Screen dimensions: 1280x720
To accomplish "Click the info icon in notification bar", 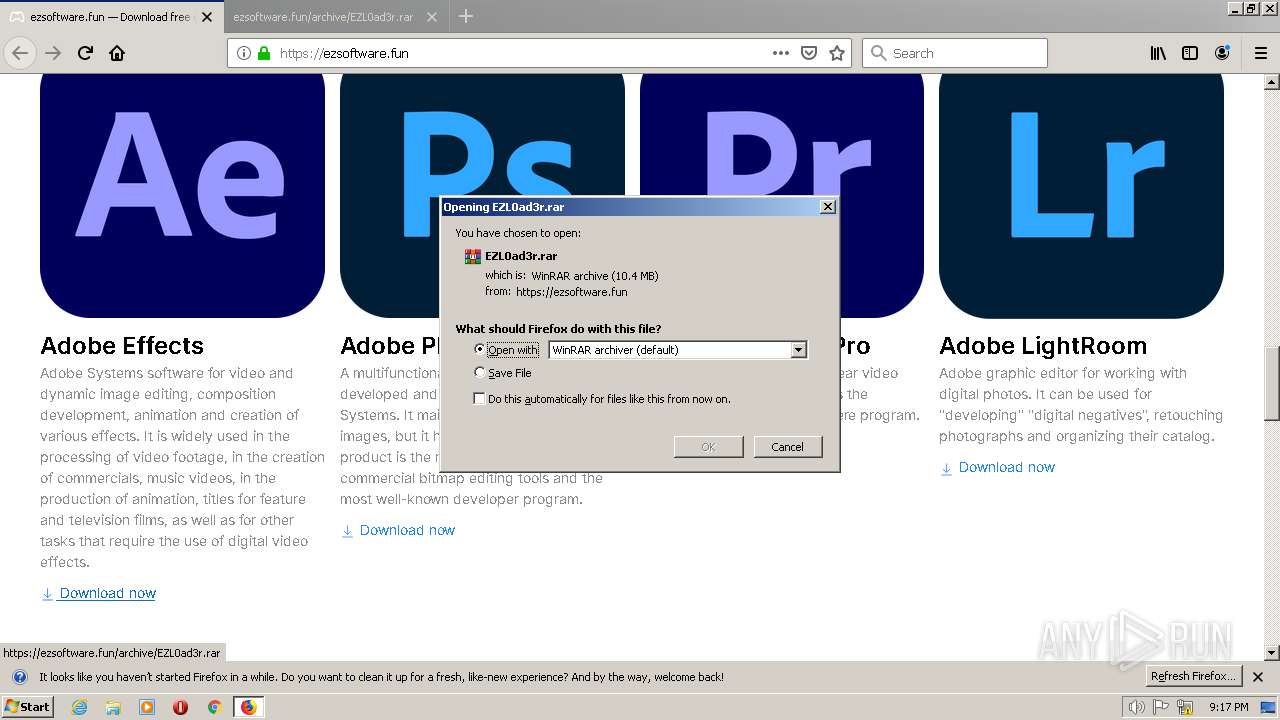I will click(x=20, y=677).
